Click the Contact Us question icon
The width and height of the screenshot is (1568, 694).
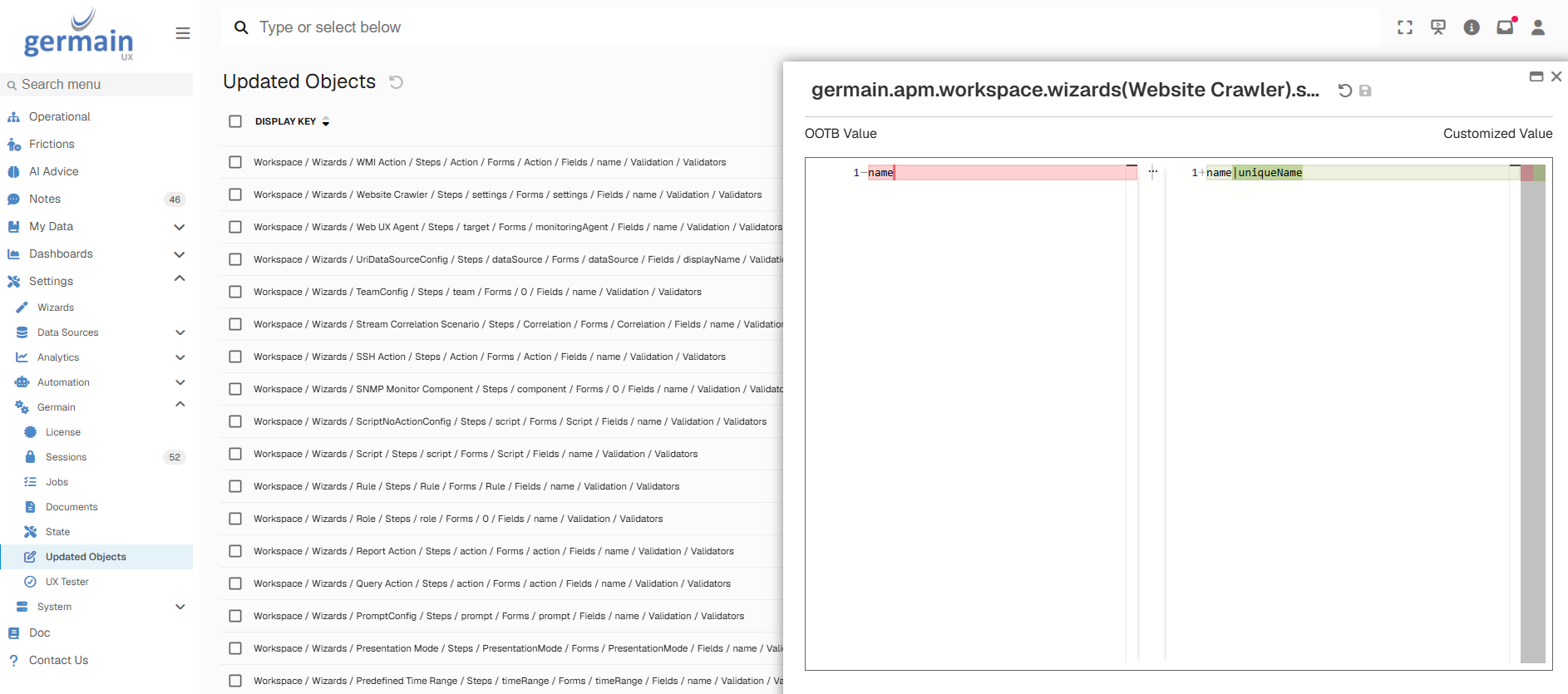13,661
